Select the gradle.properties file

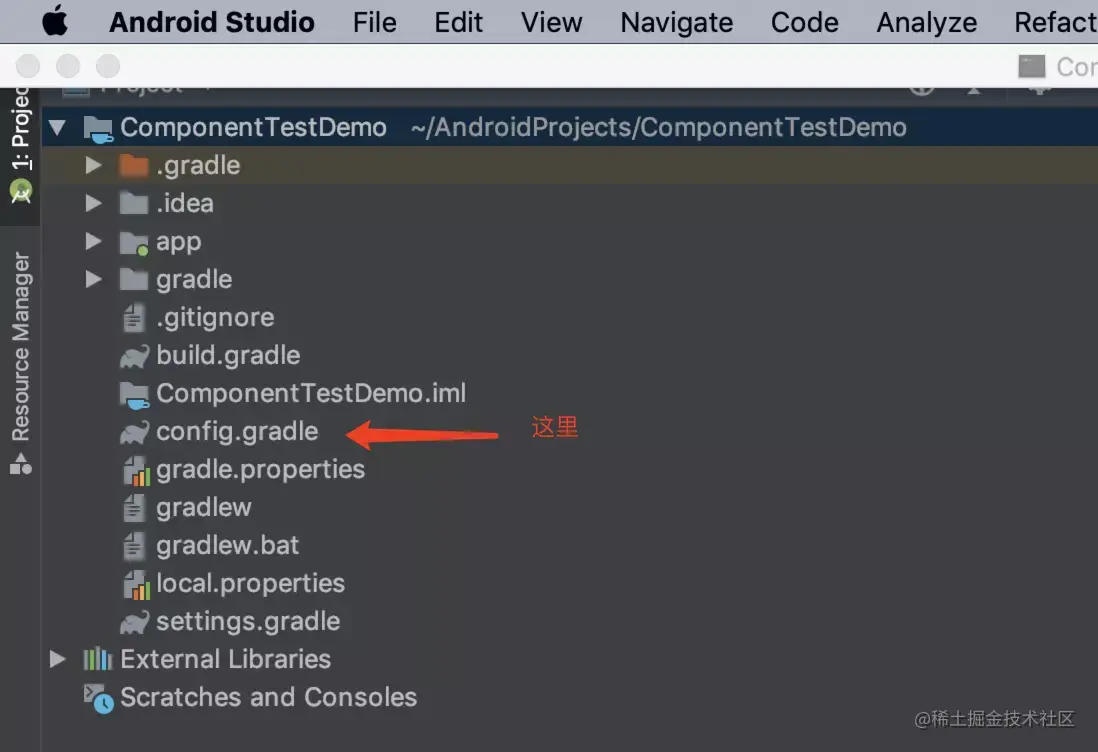(x=260, y=469)
